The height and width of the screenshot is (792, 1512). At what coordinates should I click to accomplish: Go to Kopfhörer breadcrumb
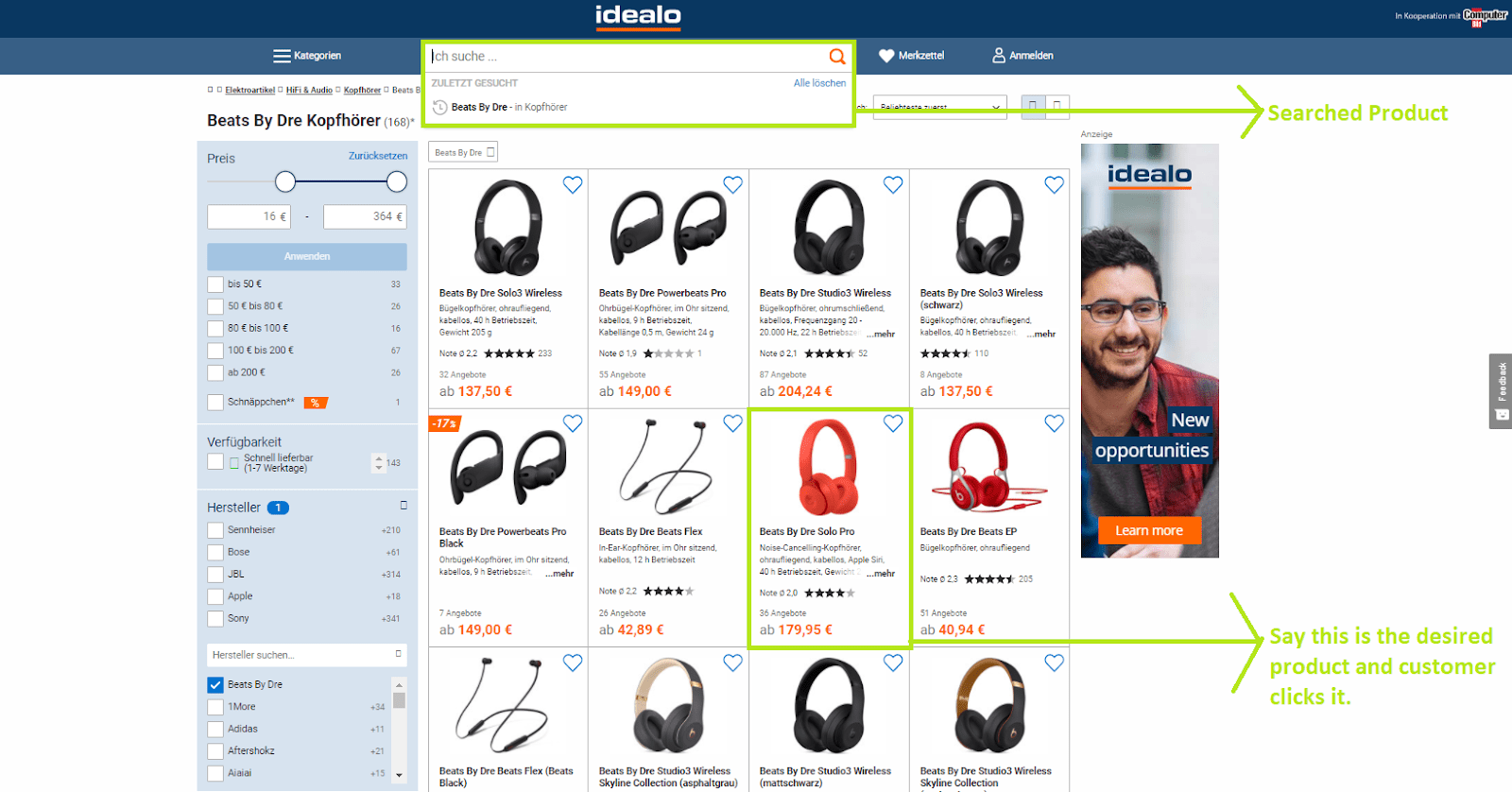pyautogui.click(x=362, y=91)
